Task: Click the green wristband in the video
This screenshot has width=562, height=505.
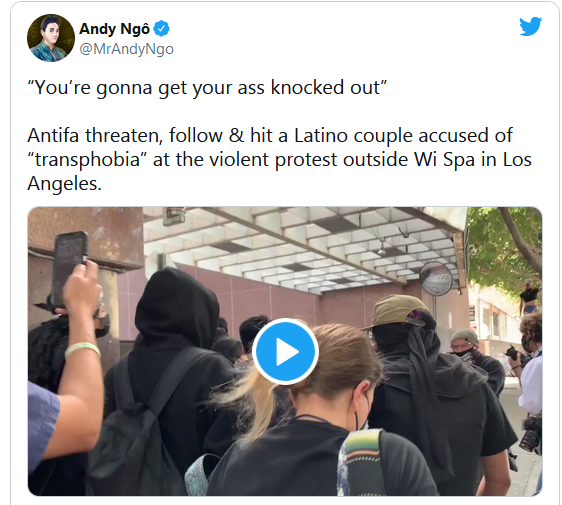Action: 82,349
